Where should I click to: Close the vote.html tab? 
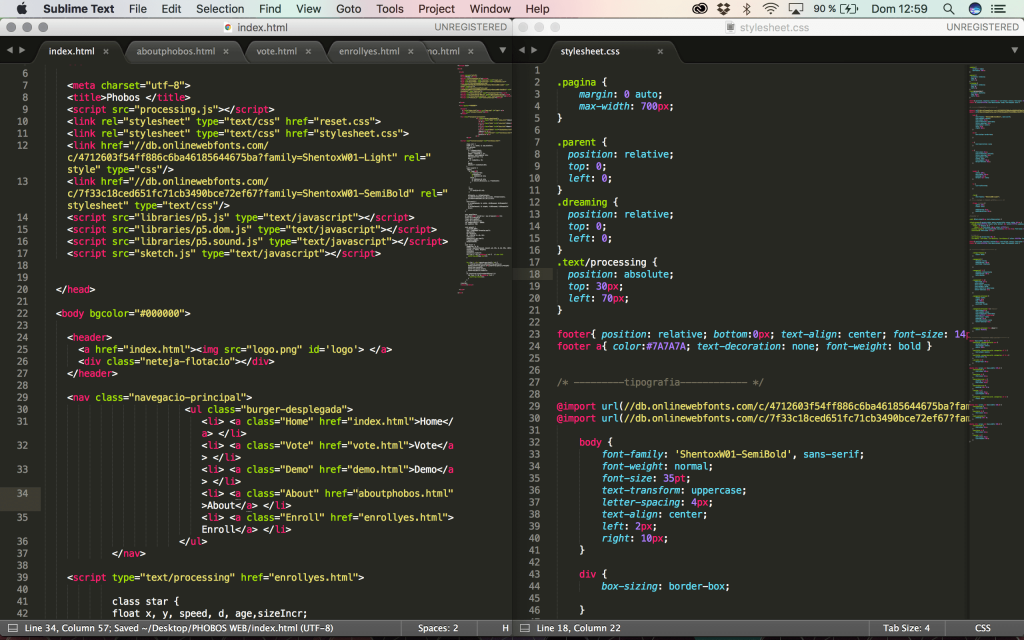308,51
